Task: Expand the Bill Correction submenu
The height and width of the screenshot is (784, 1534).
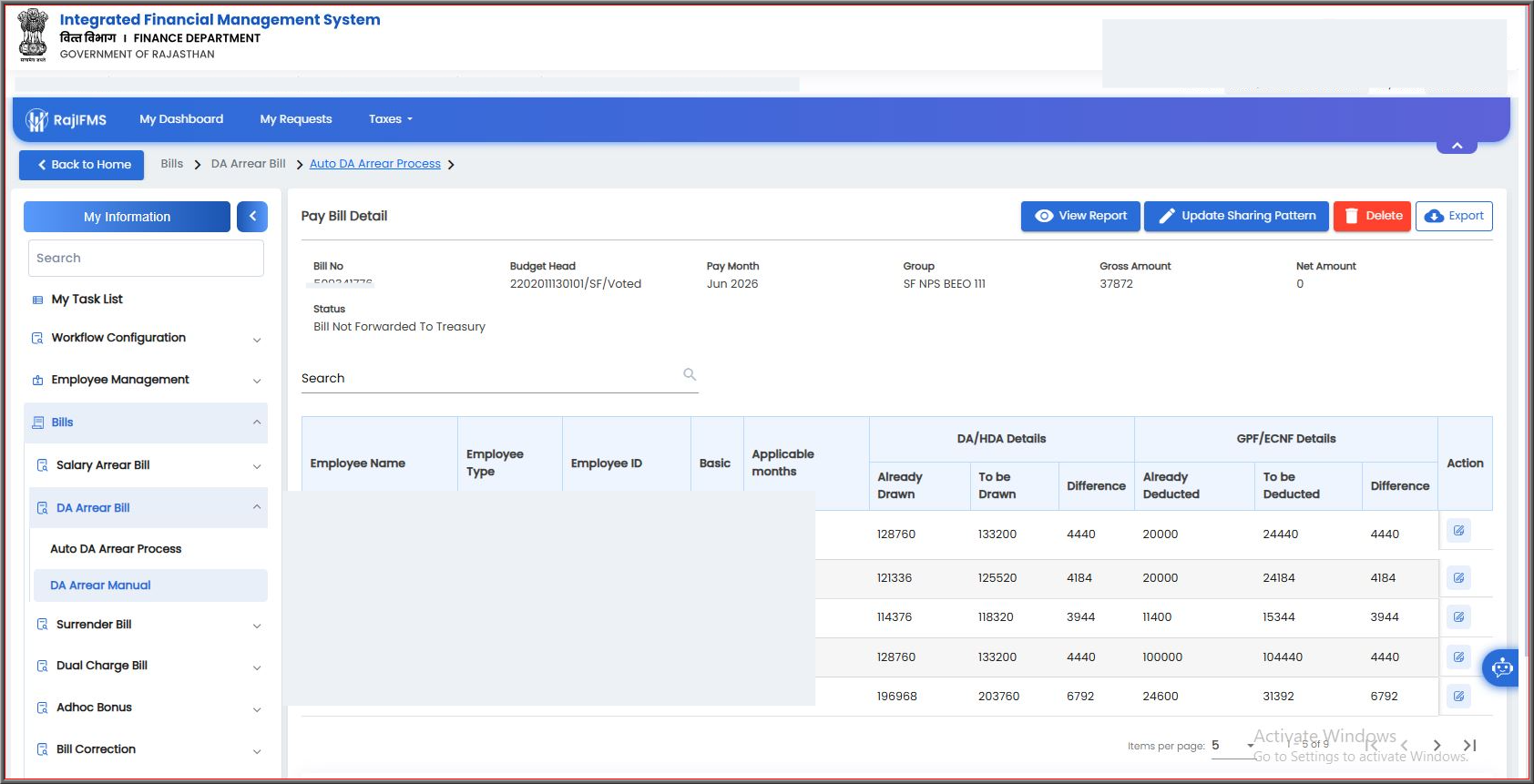Action: (148, 749)
